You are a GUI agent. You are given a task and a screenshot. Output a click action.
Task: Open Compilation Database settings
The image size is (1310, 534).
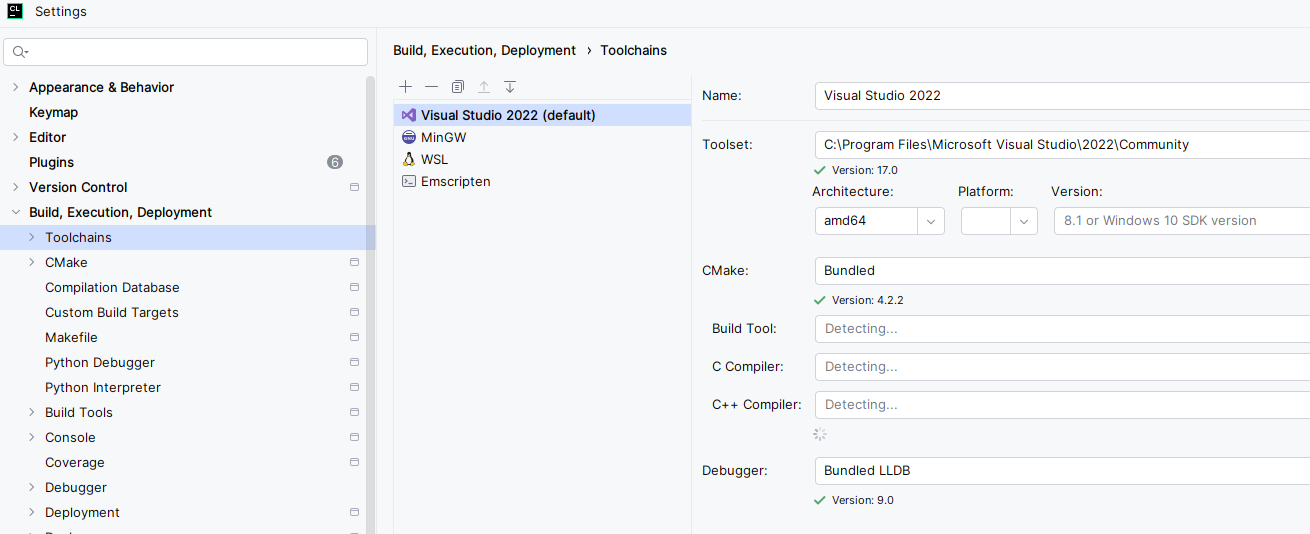tap(112, 287)
